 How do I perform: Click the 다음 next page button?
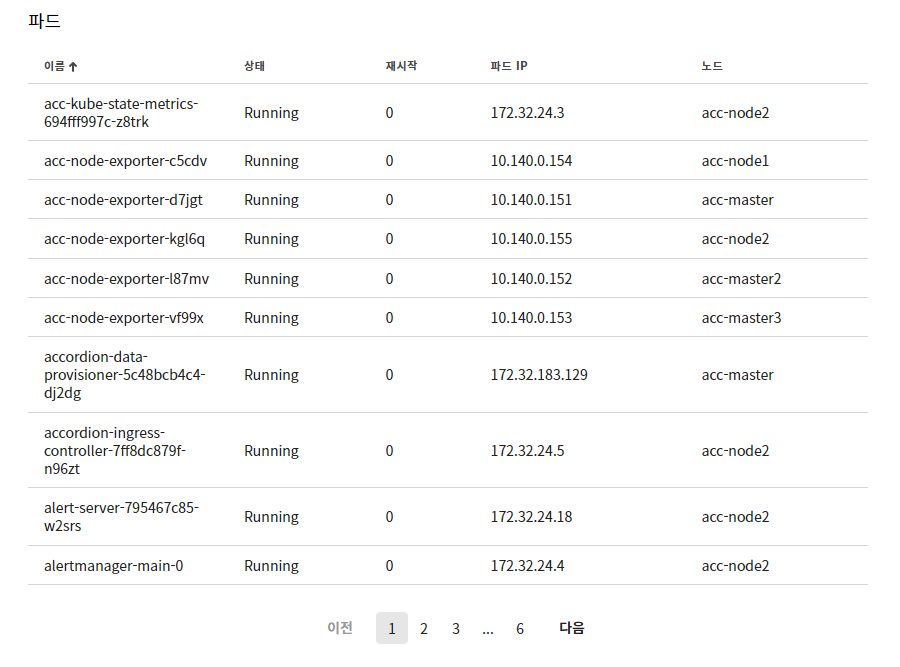pos(572,628)
